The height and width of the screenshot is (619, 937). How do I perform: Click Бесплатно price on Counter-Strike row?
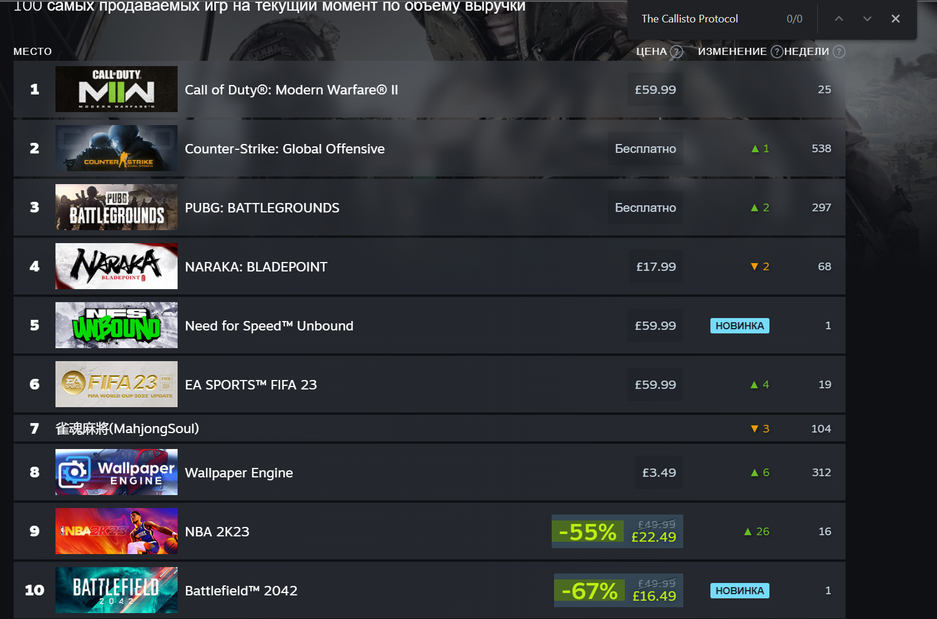pyautogui.click(x=645, y=149)
